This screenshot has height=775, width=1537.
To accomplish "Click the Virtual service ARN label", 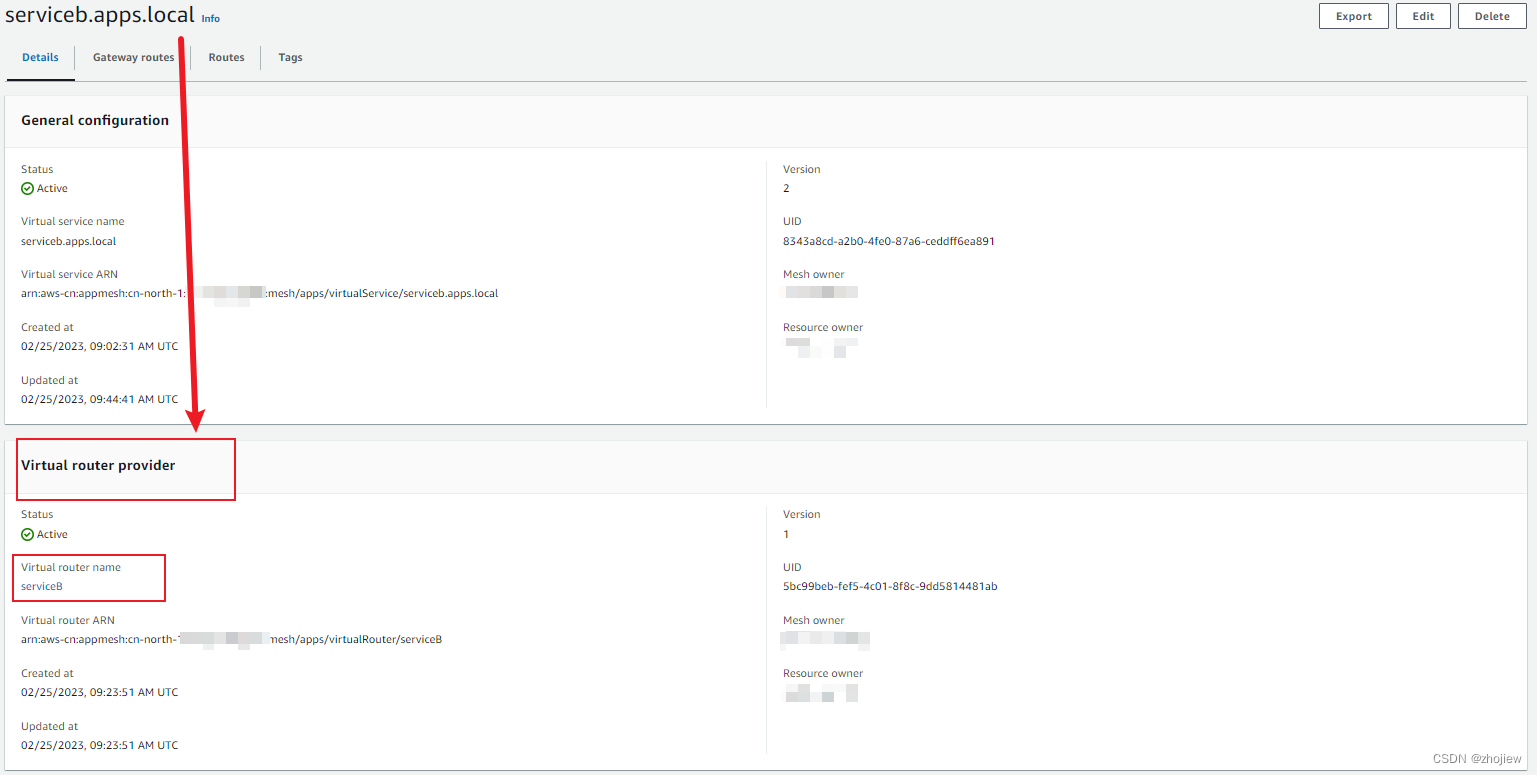I will pyautogui.click(x=69, y=274).
